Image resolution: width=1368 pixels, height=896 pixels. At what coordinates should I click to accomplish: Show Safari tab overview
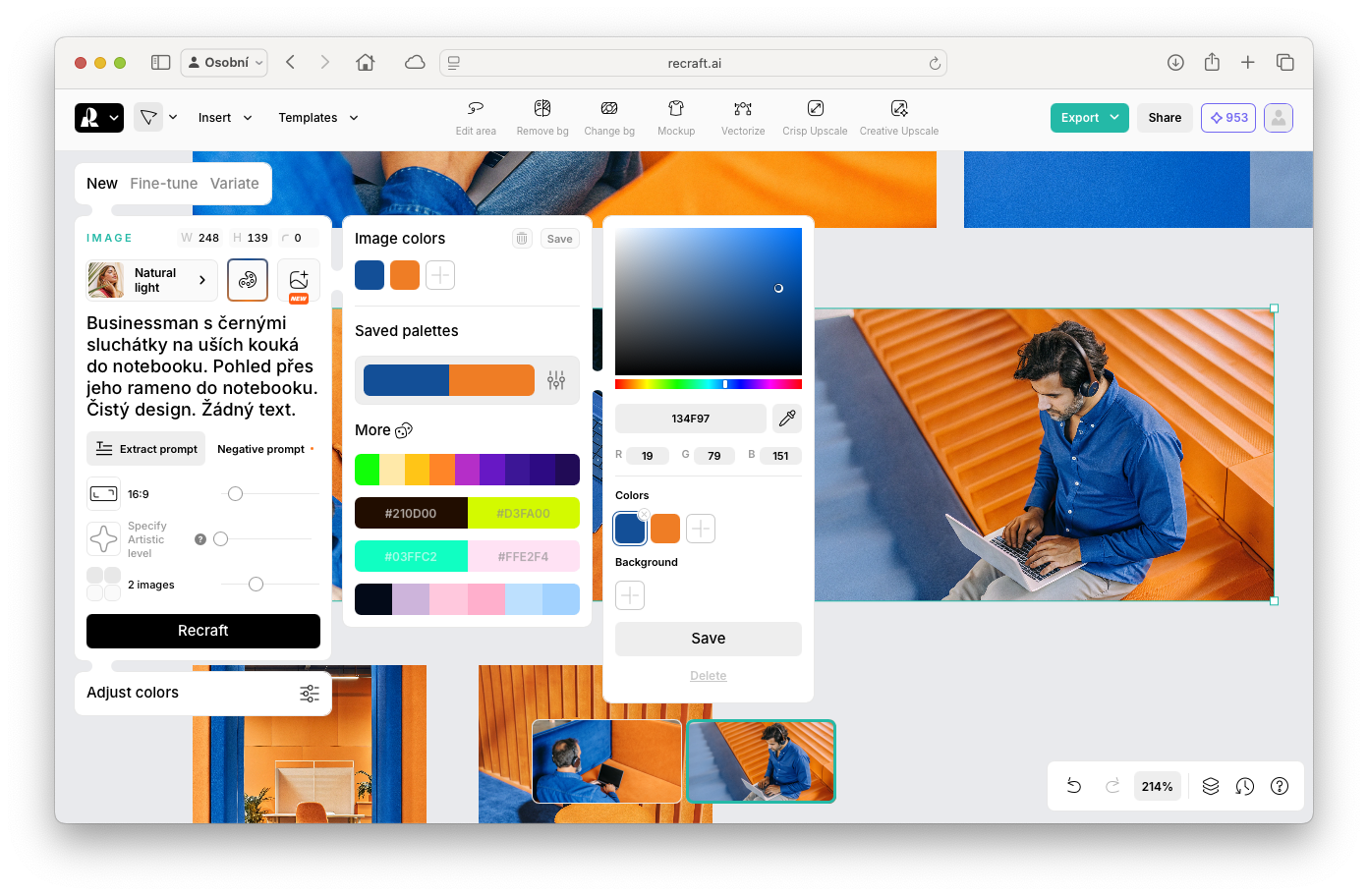tap(1284, 63)
